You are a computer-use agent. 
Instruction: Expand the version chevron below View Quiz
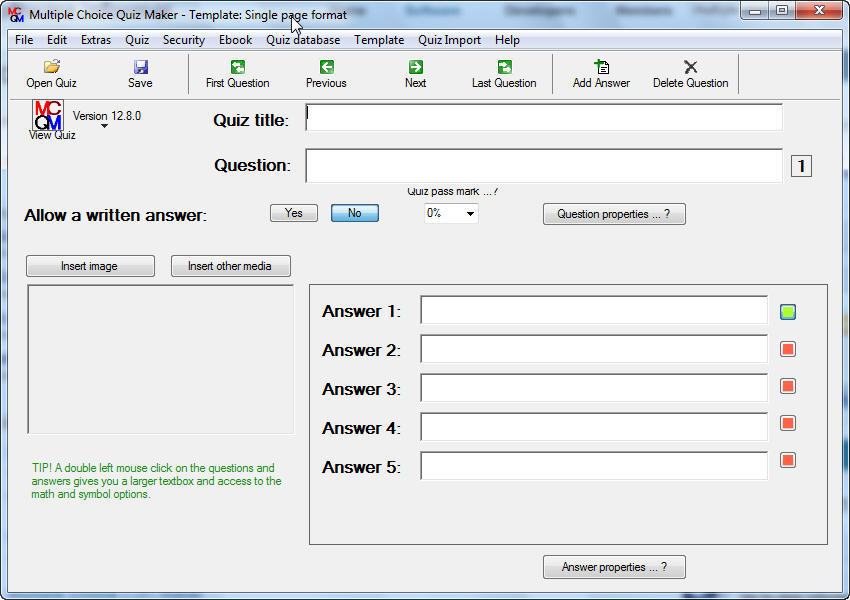click(104, 126)
